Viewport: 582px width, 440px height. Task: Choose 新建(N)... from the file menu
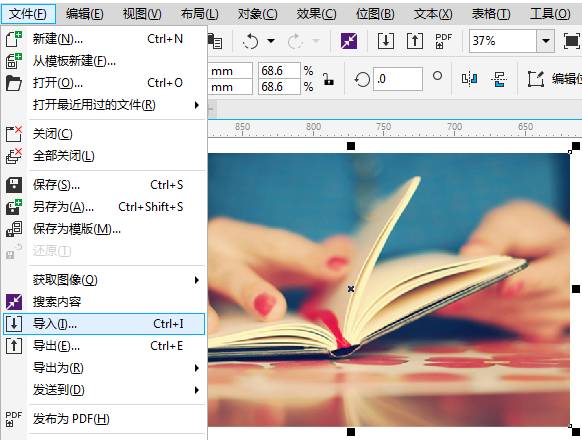click(104, 39)
